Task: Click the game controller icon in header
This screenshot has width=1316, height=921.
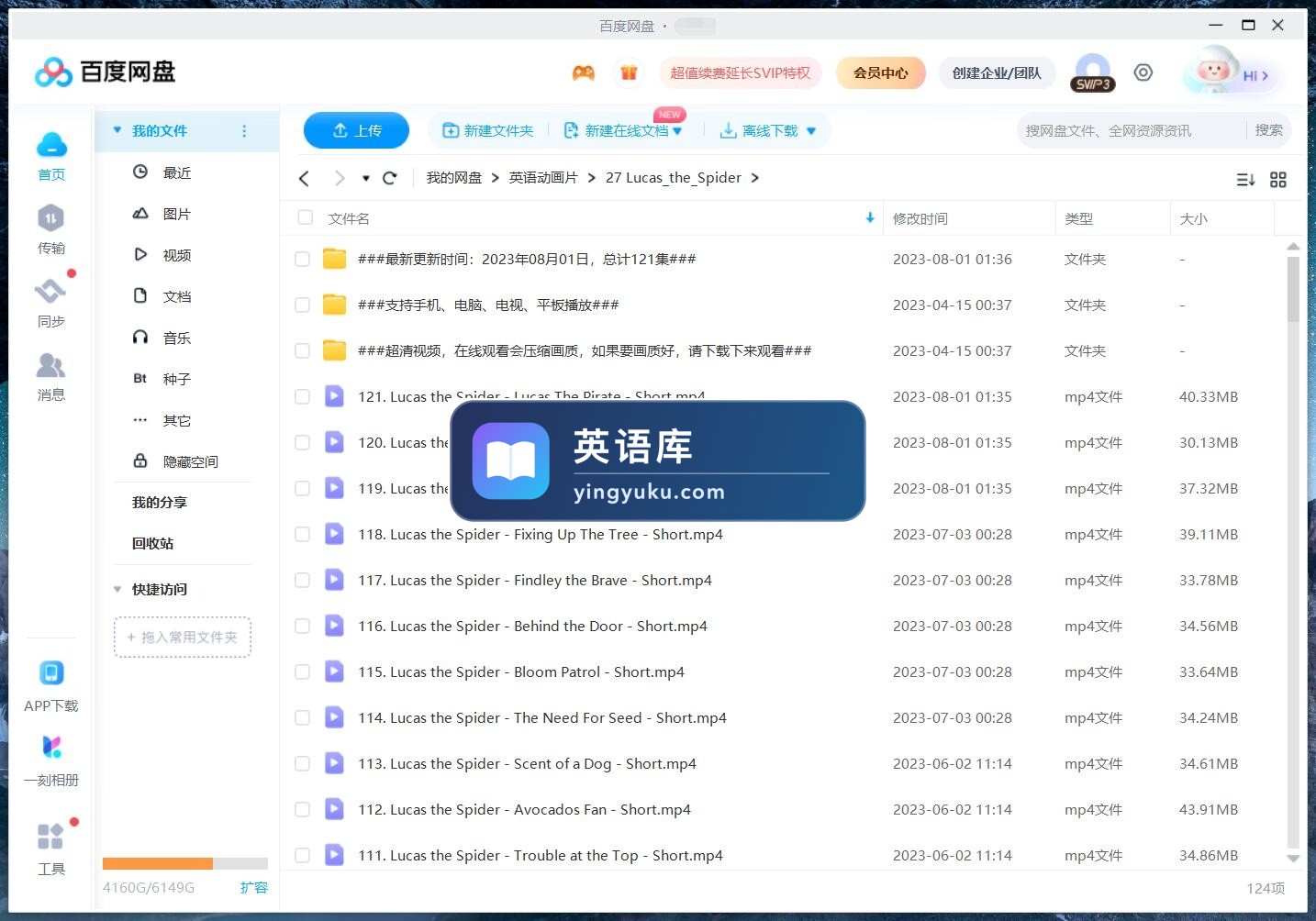Action: pyautogui.click(x=584, y=72)
